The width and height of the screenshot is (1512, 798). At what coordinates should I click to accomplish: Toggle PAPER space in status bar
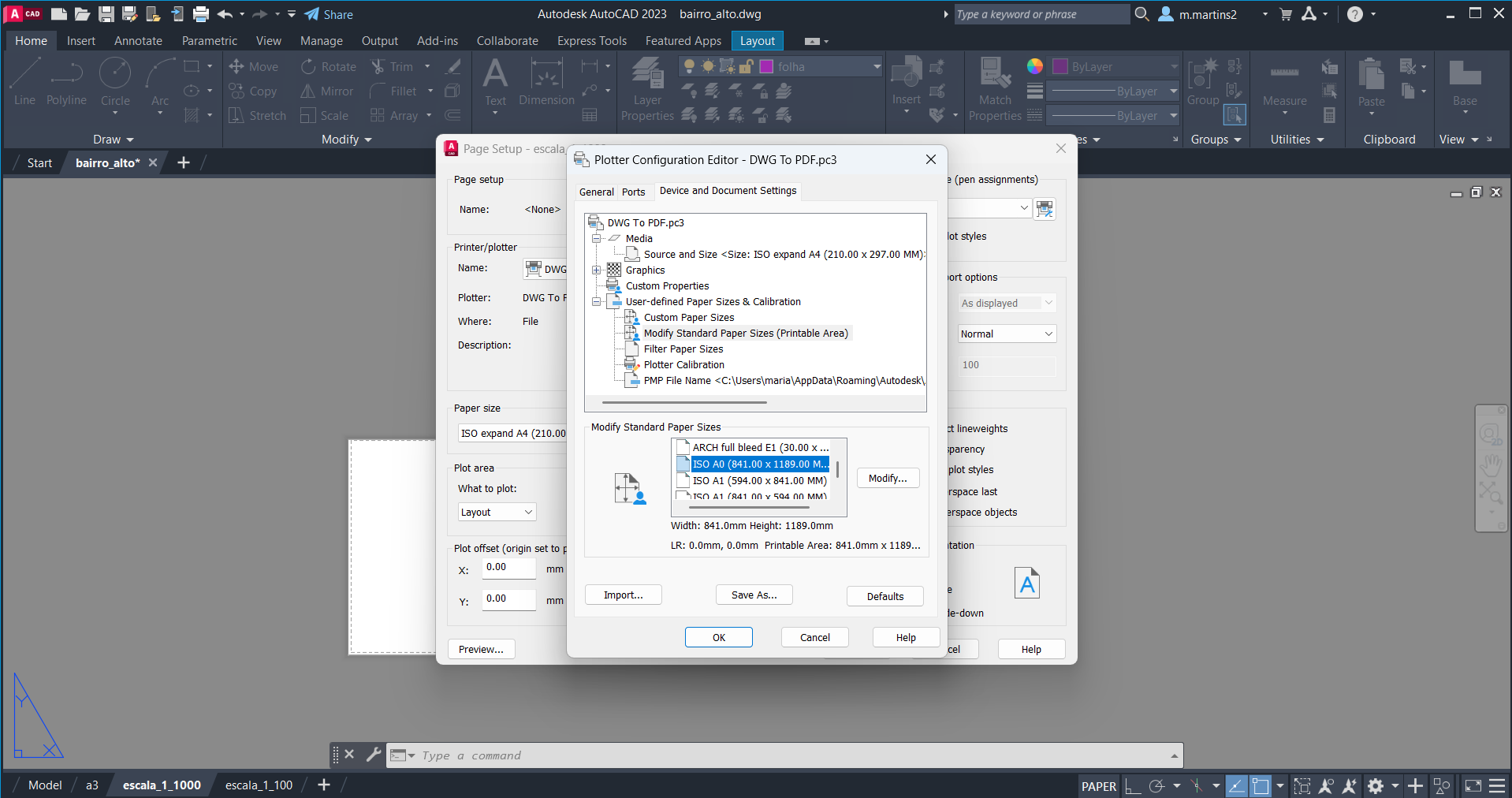point(1098,786)
